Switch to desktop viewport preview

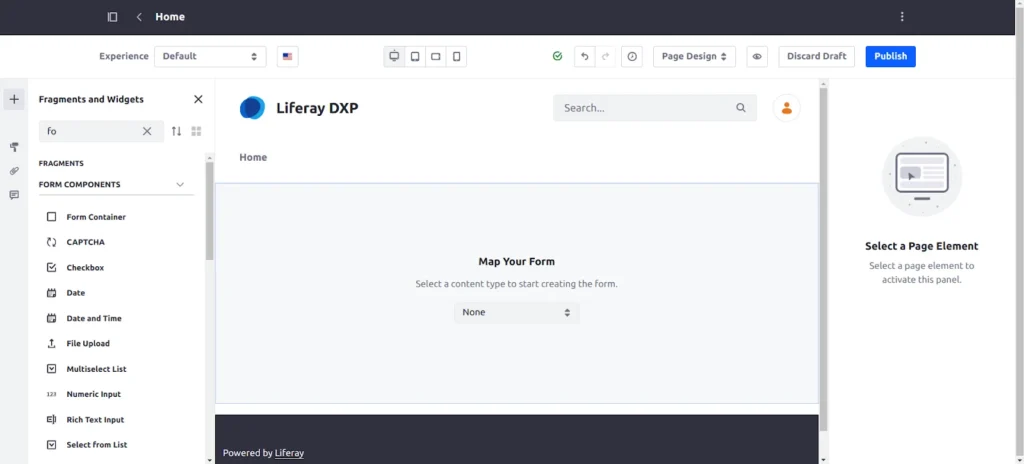[394, 56]
